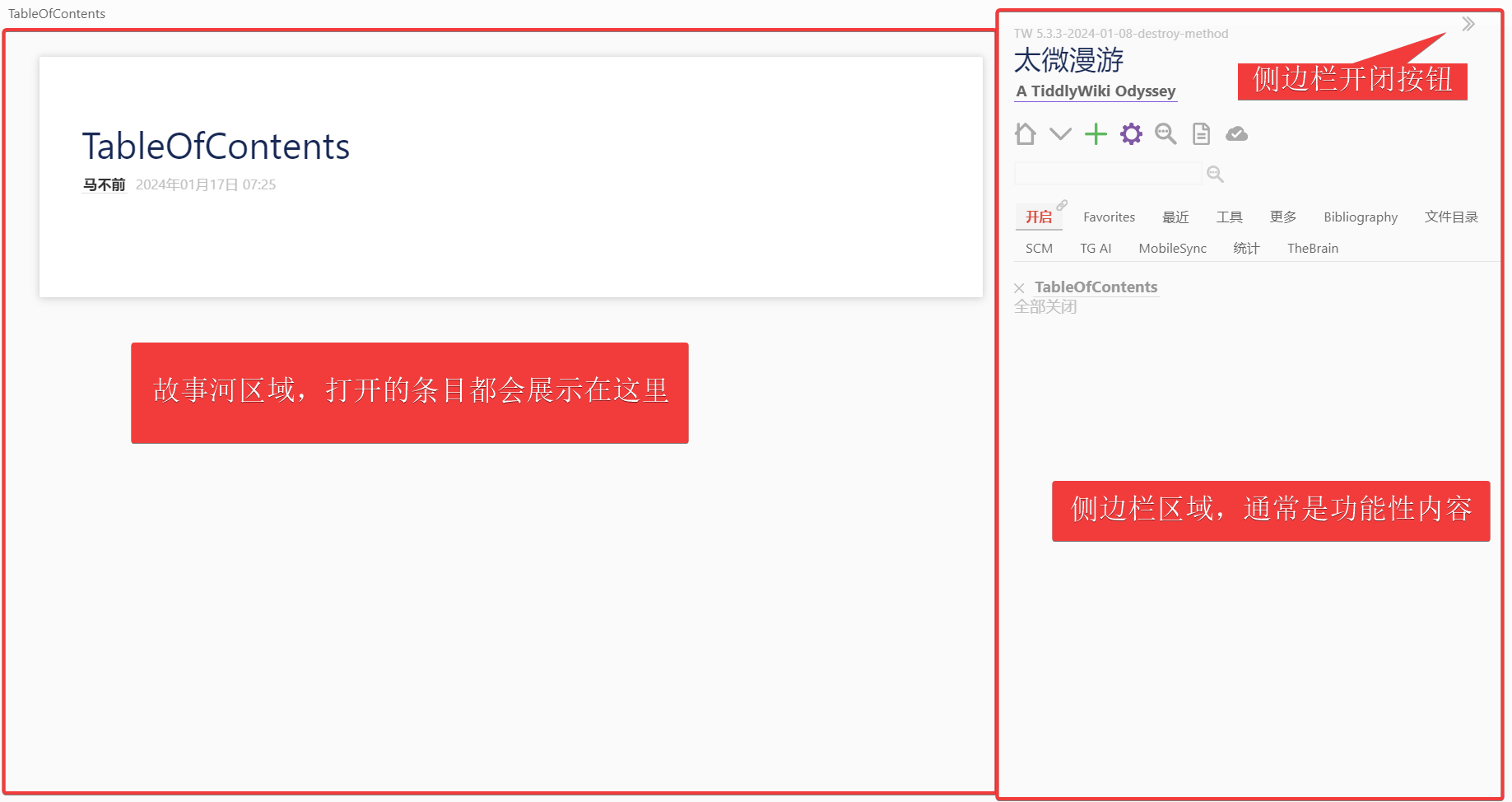Screen dimensions: 1512x802
Task: Click the 太微漫游 site title
Action: 1068,60
